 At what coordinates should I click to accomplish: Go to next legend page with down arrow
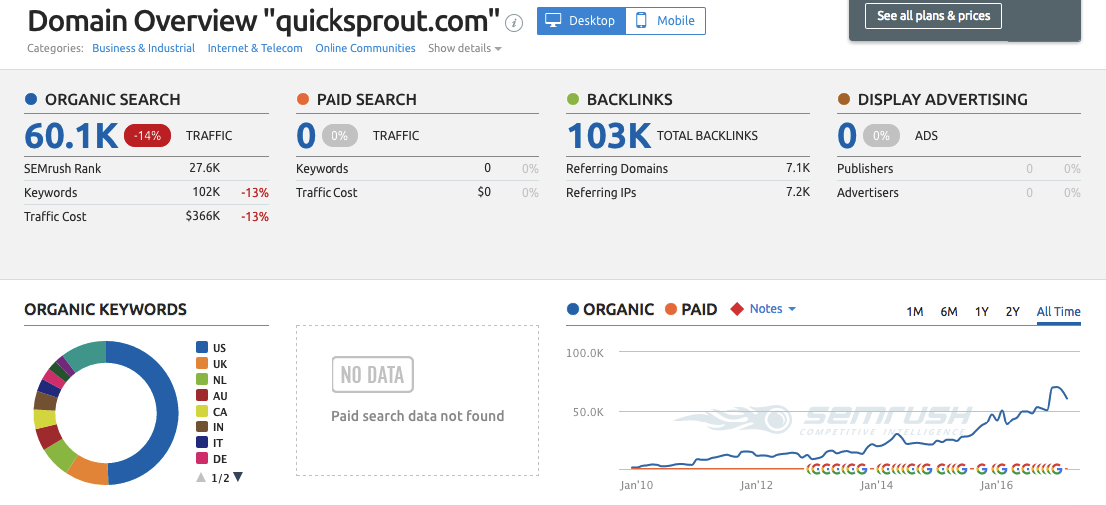point(238,477)
